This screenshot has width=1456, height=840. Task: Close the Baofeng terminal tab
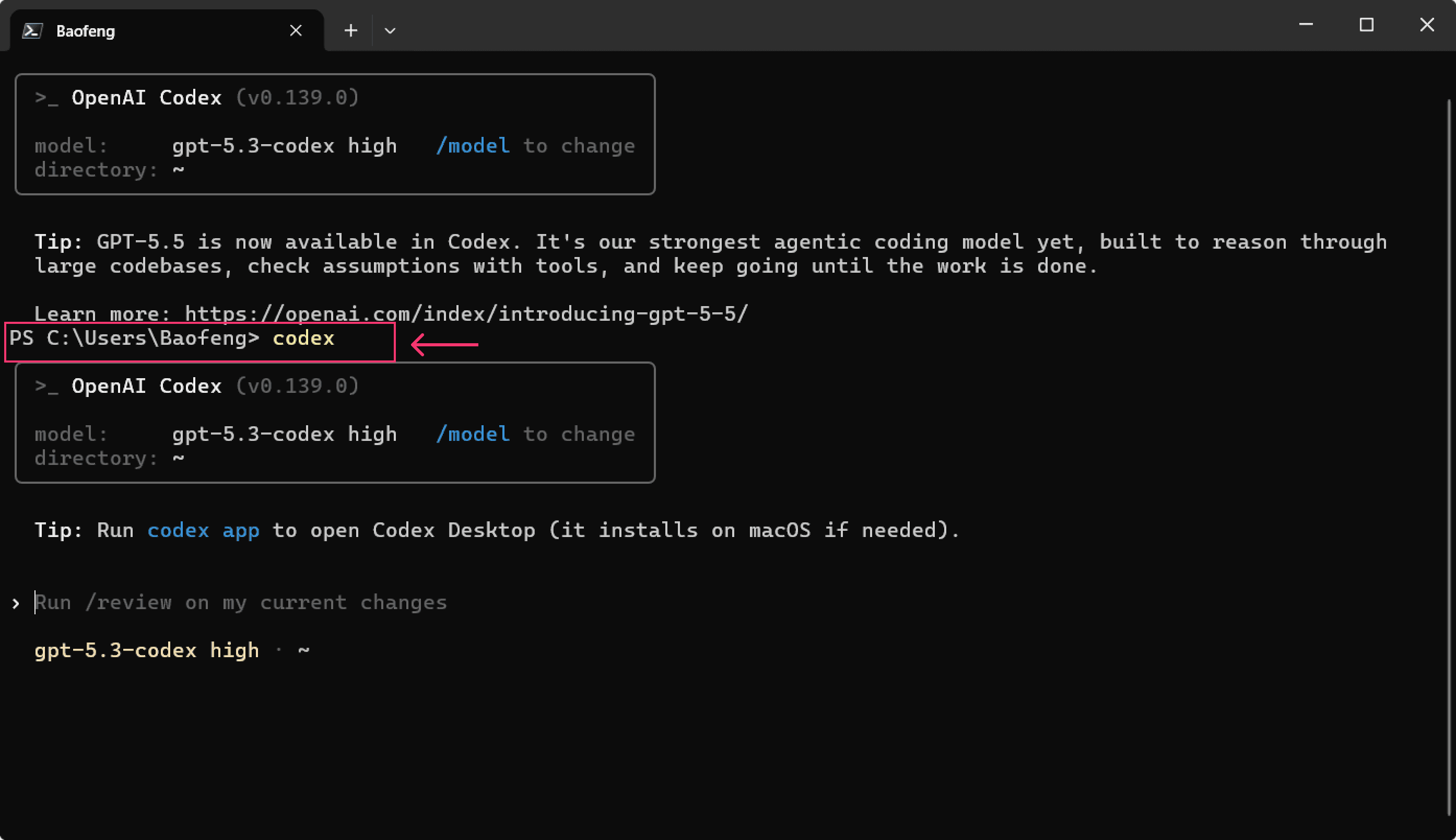tap(296, 31)
